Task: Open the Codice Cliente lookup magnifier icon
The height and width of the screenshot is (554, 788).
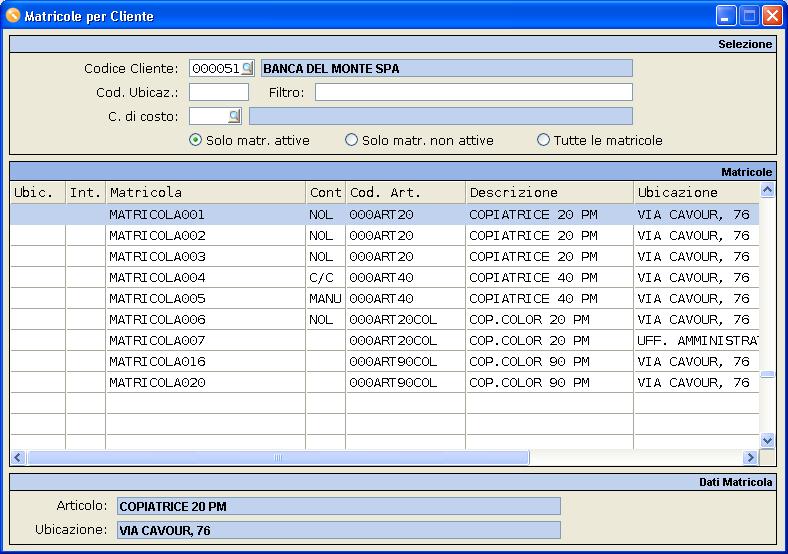Action: coord(247,68)
